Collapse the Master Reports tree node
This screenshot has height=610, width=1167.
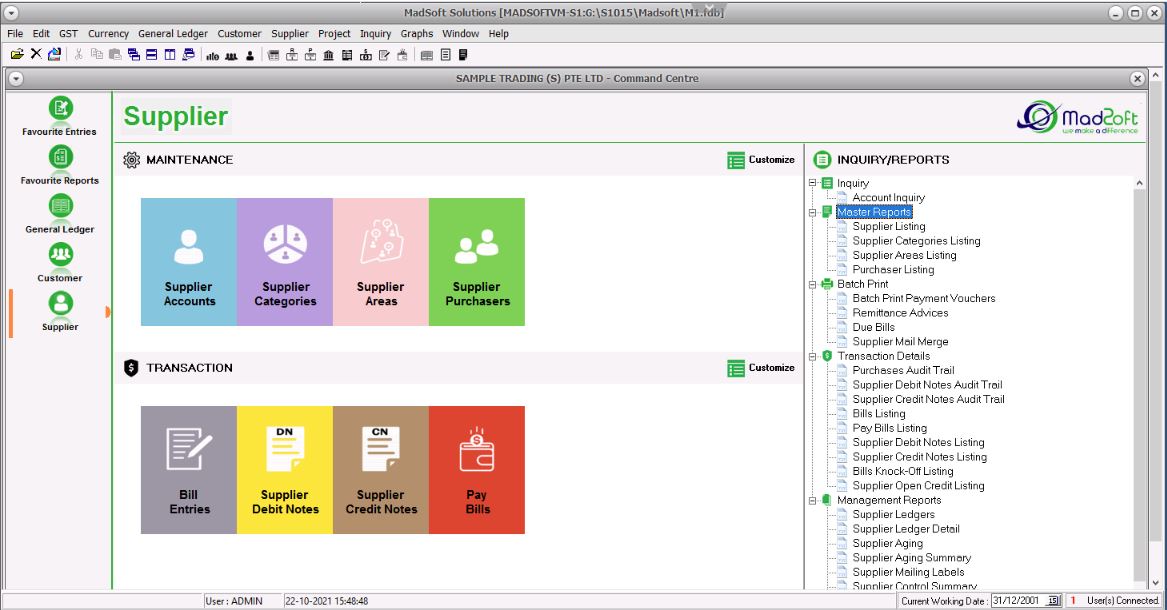[813, 212]
